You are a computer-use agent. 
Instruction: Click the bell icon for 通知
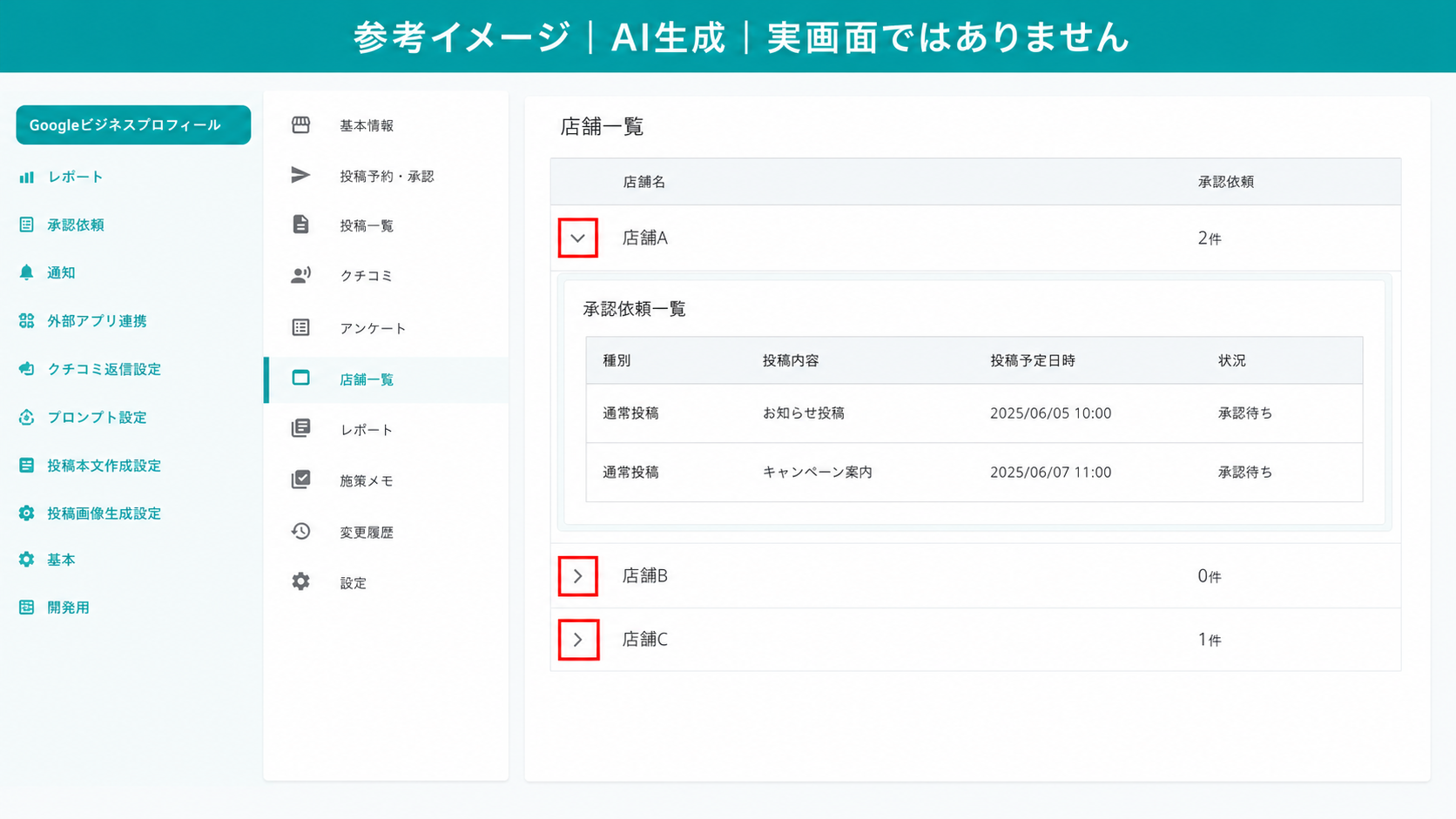coord(27,272)
